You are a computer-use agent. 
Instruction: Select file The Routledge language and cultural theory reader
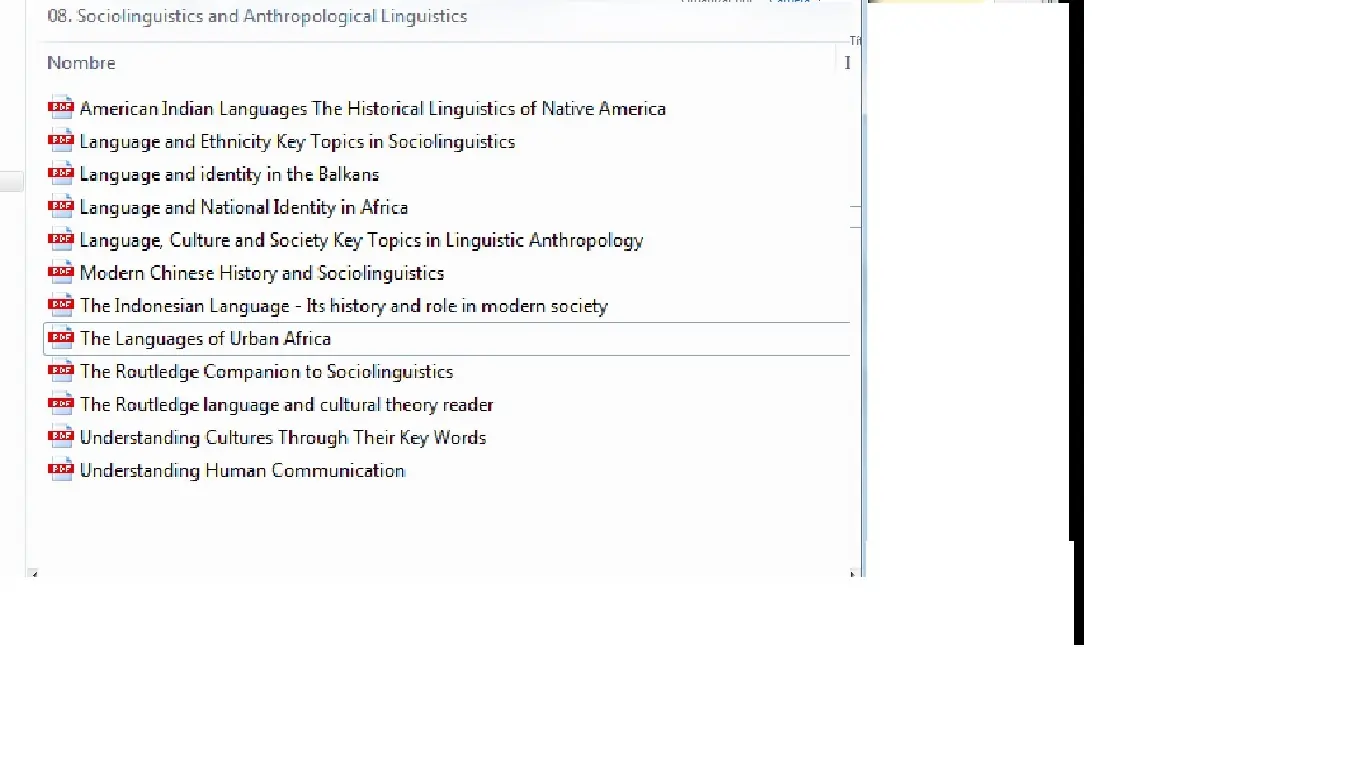(286, 405)
